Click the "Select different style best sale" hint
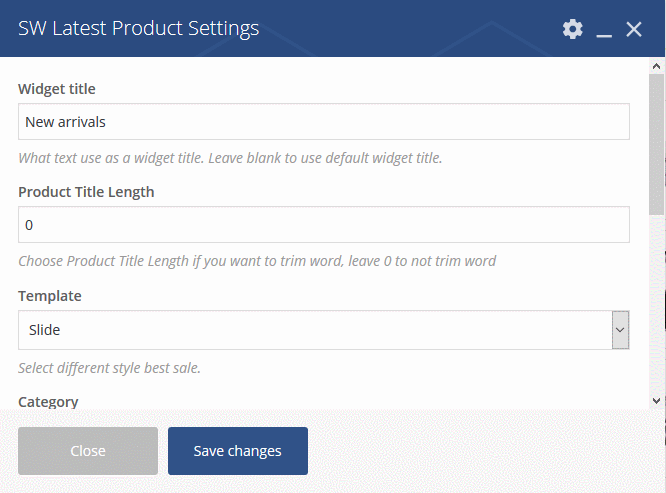The image size is (666, 493). coord(110,367)
